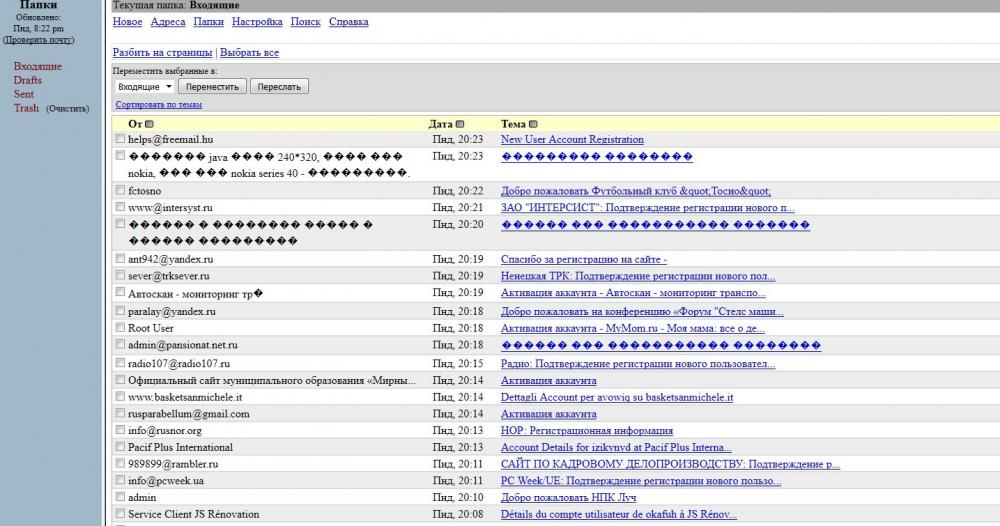Click the Выбрать все link
Screen dimensions: 1000x526
point(249,52)
